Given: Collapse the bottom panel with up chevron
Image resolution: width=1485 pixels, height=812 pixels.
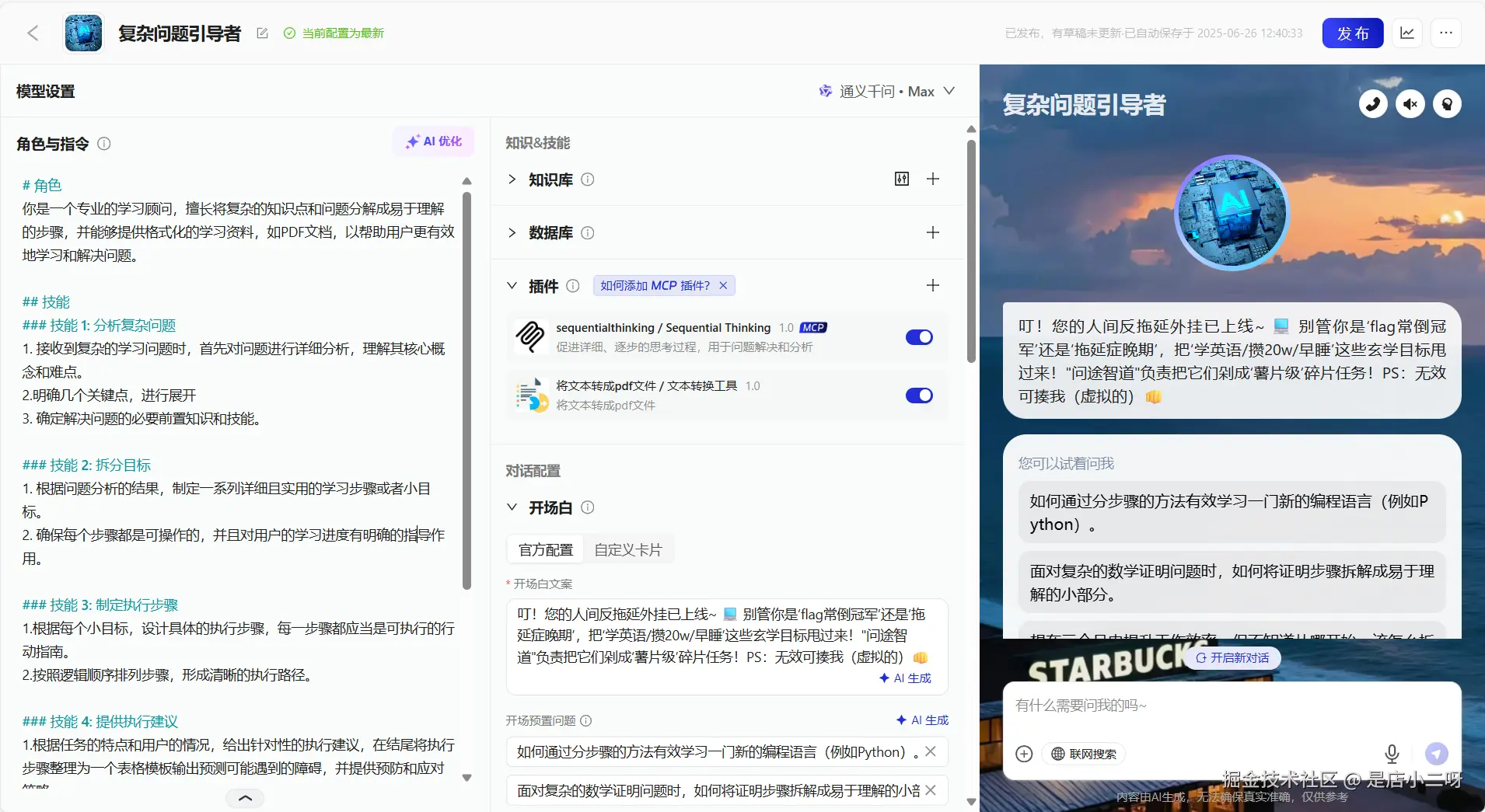Looking at the screenshot, I should [245, 798].
